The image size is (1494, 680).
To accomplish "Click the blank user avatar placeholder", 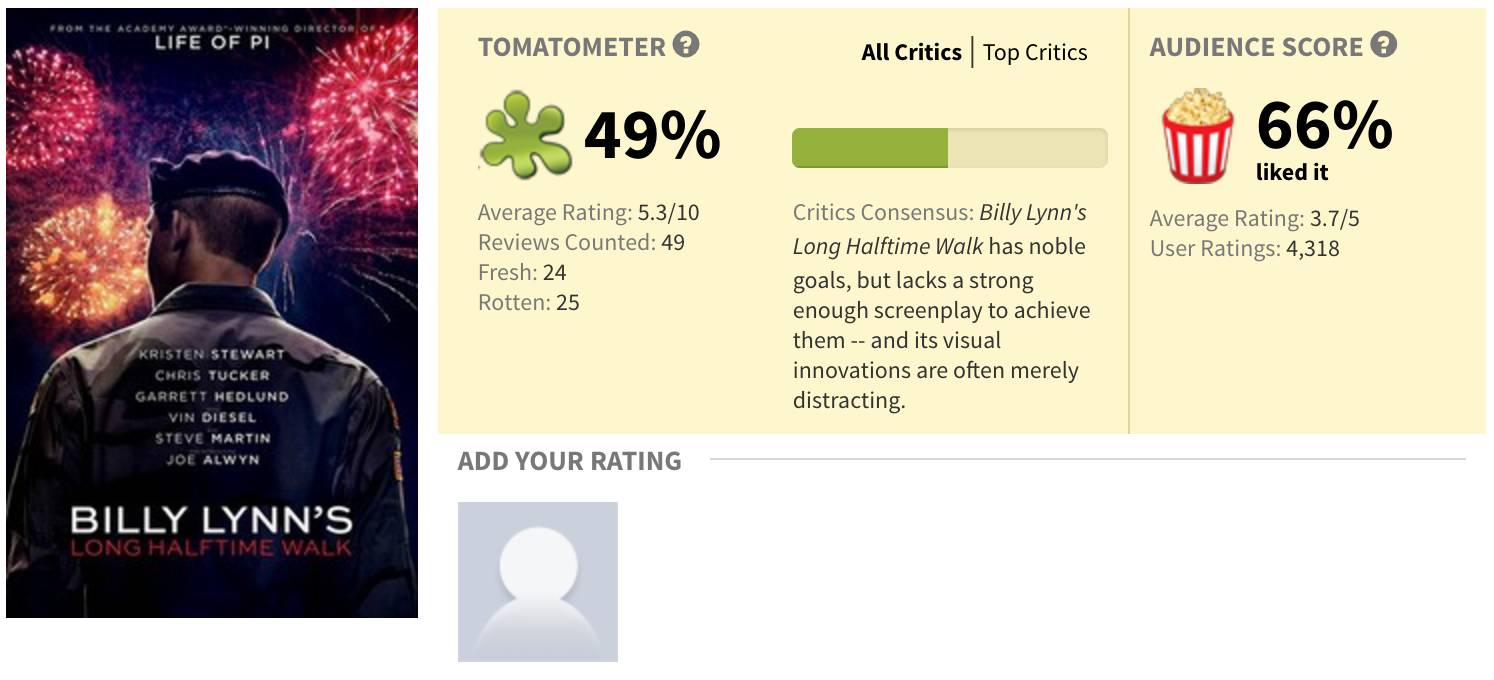I will click(x=538, y=581).
